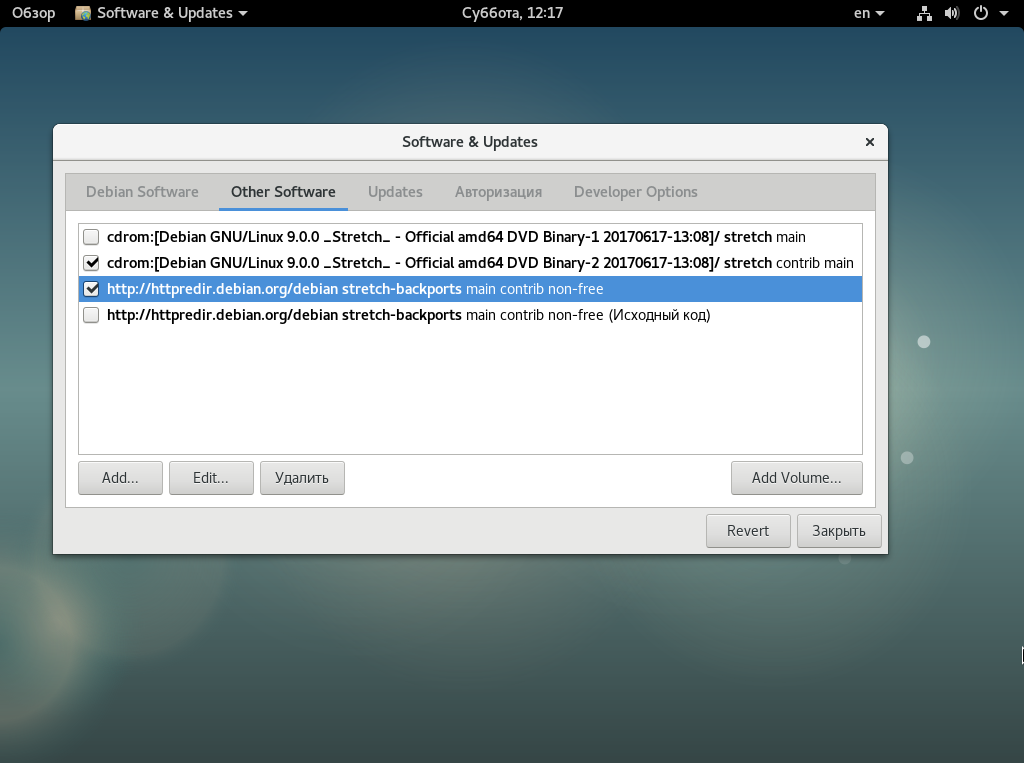
Task: Go to the Developer Options tab
Action: click(x=635, y=192)
